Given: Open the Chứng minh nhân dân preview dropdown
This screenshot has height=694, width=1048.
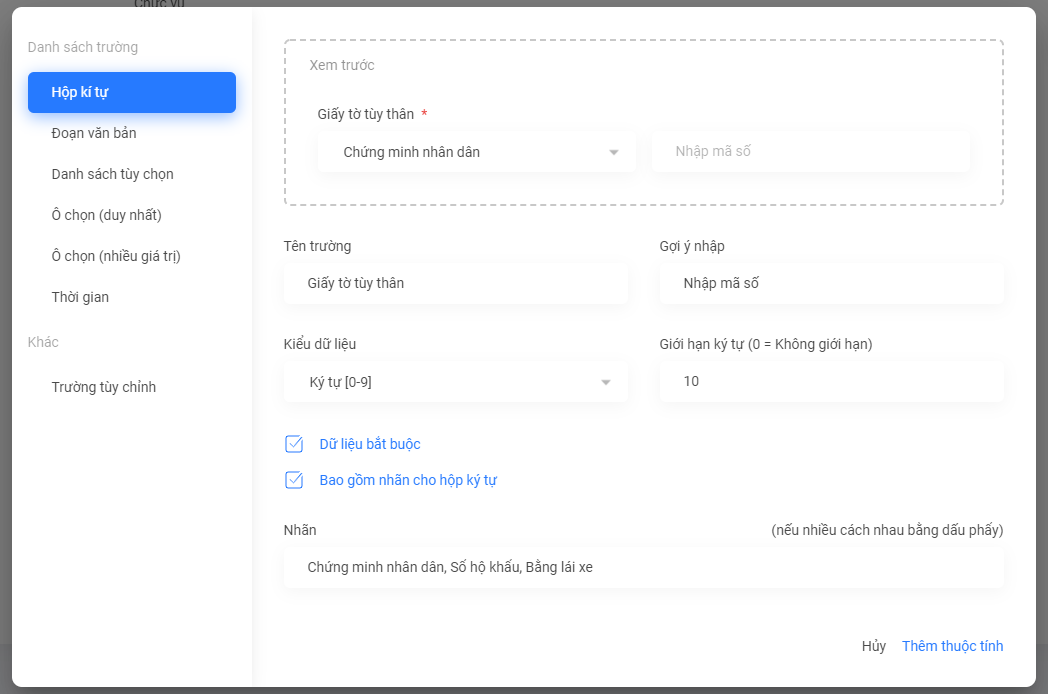Looking at the screenshot, I should [477, 152].
